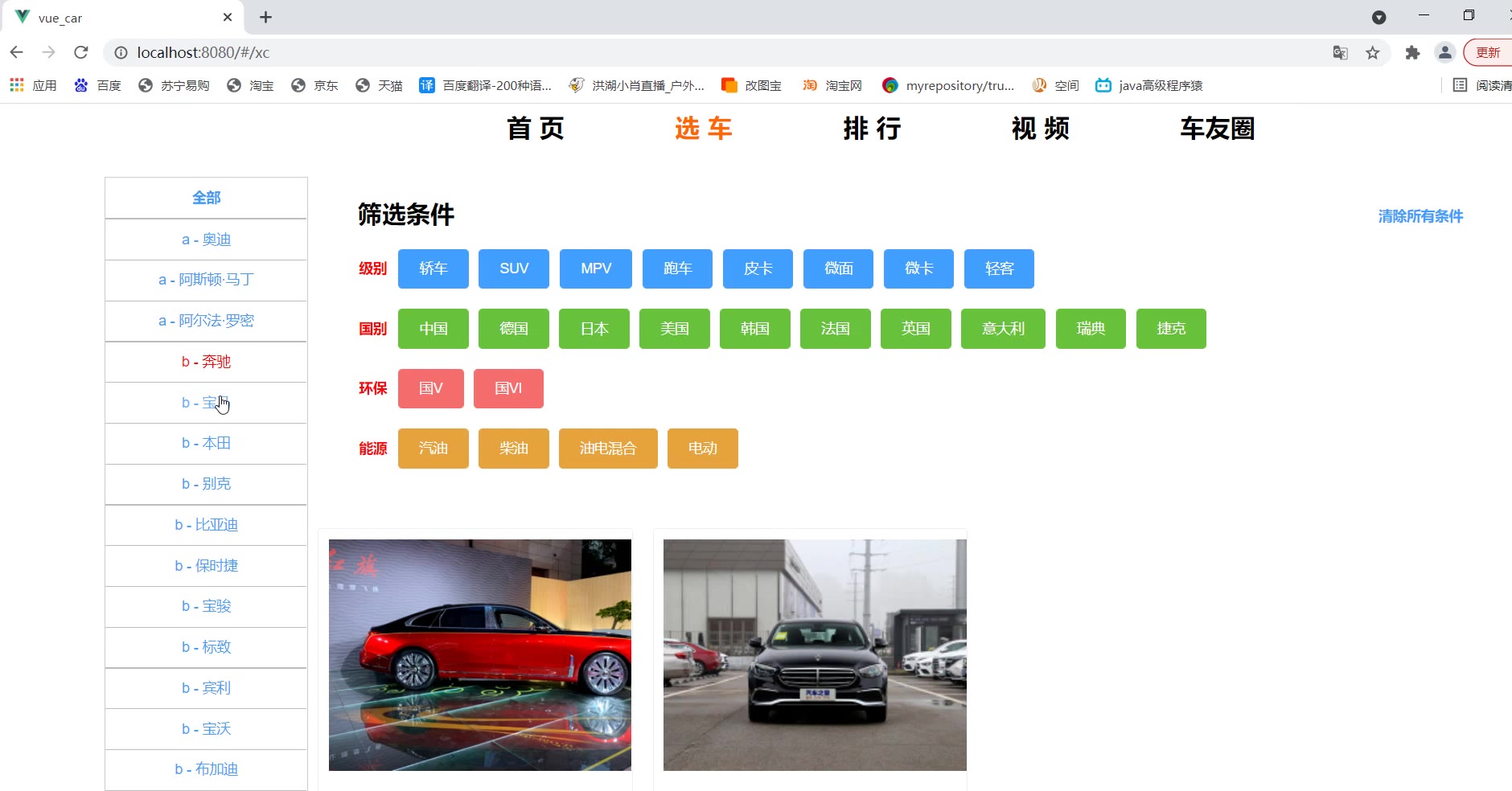Bookmark this page with the star icon
The width and height of the screenshot is (1512, 791).
click(x=1373, y=52)
